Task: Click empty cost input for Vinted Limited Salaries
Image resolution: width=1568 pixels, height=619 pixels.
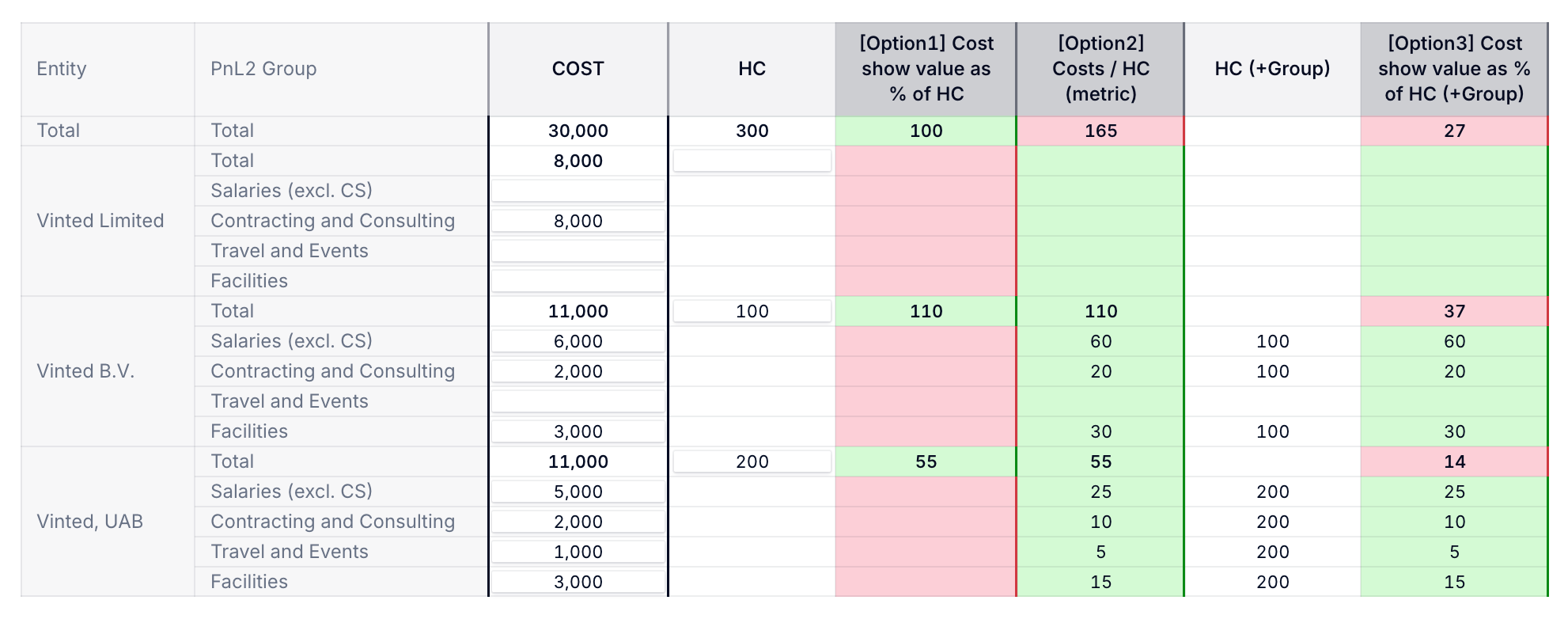Action: (578, 191)
